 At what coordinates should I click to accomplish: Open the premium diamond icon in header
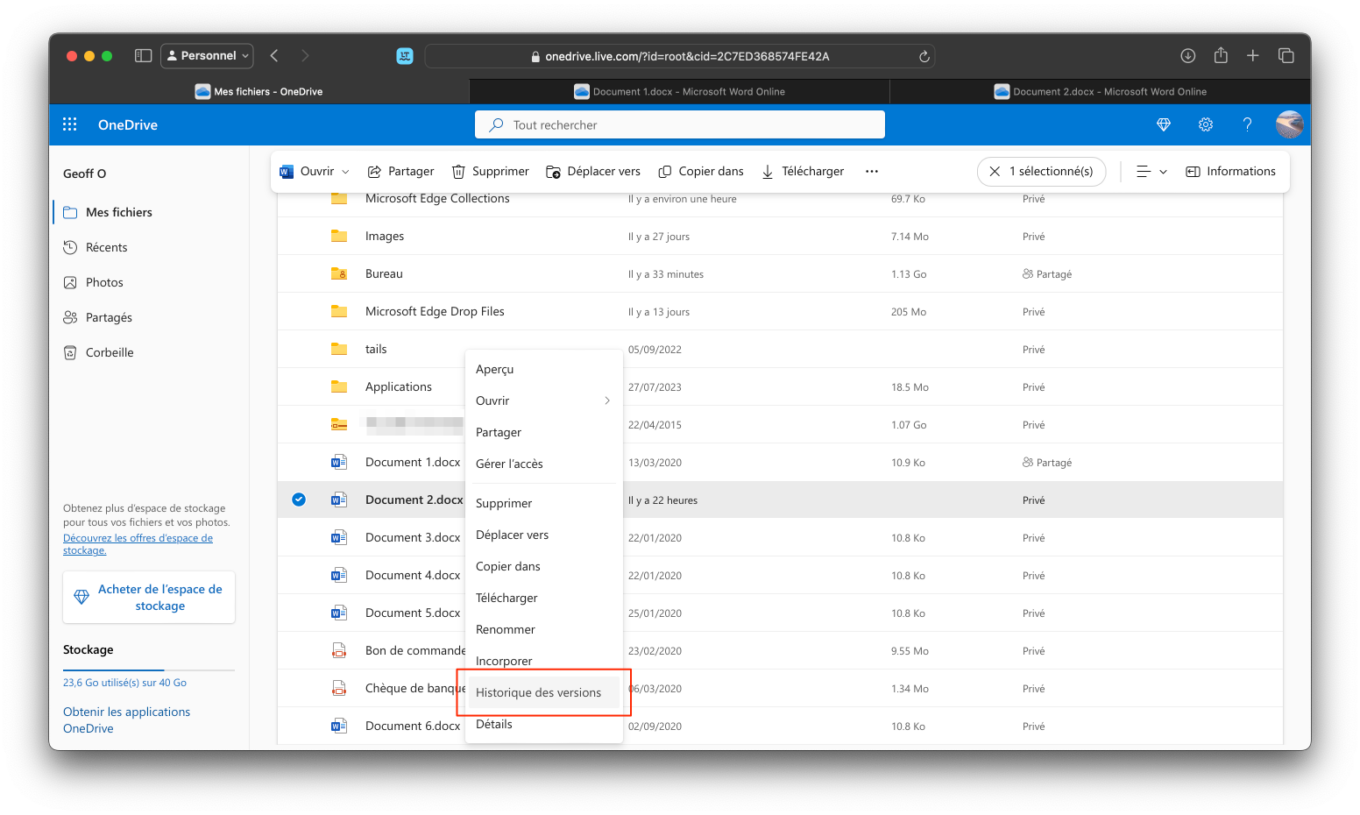[x=1163, y=125]
